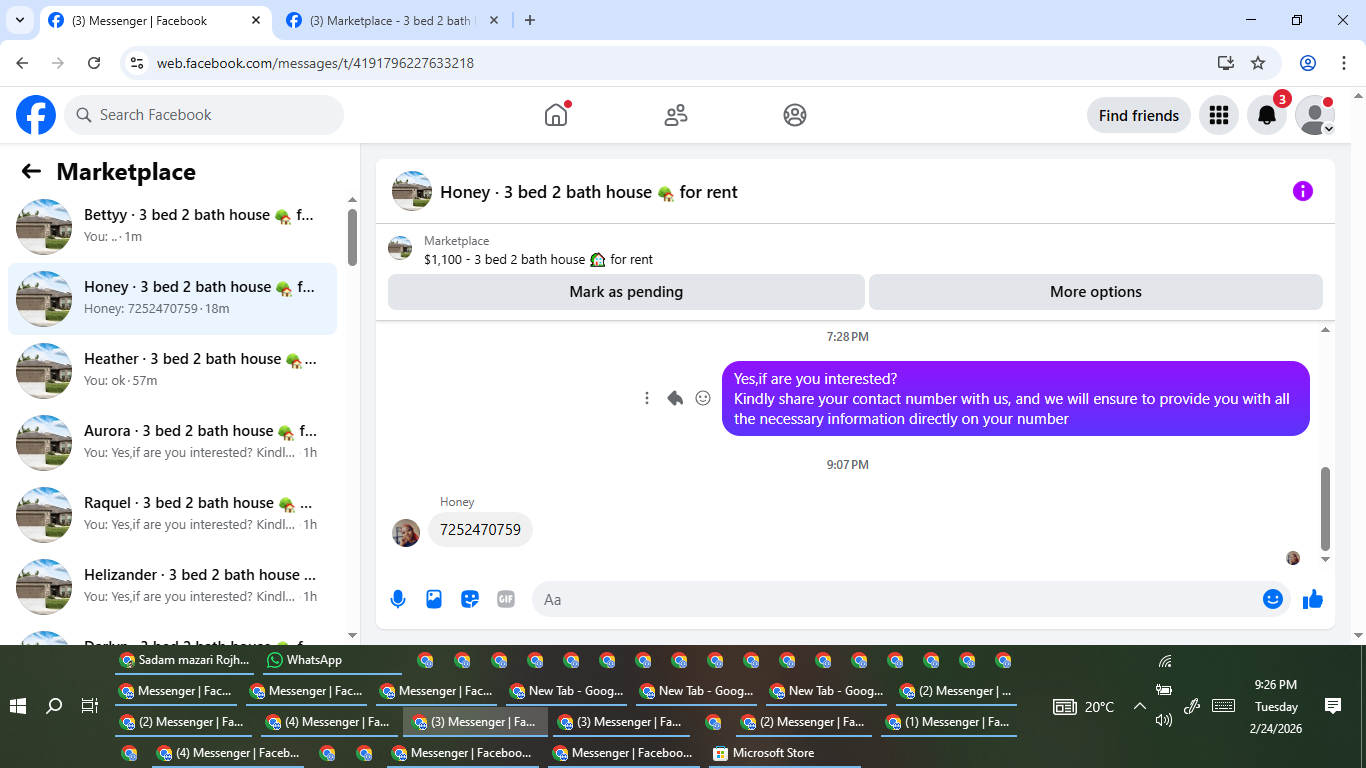This screenshot has height=768, width=1366.
Task: Open a new browser tab
Action: (x=530, y=20)
